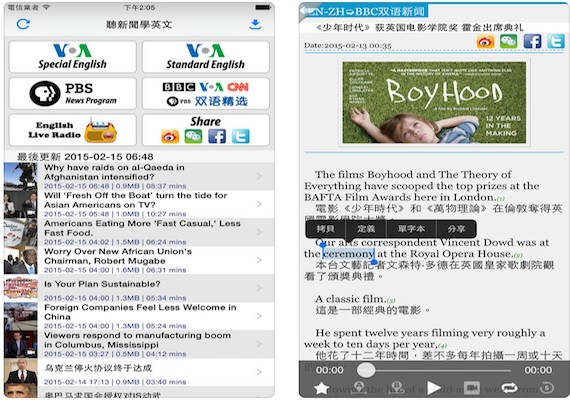Open VOA Special English section

tap(72, 57)
